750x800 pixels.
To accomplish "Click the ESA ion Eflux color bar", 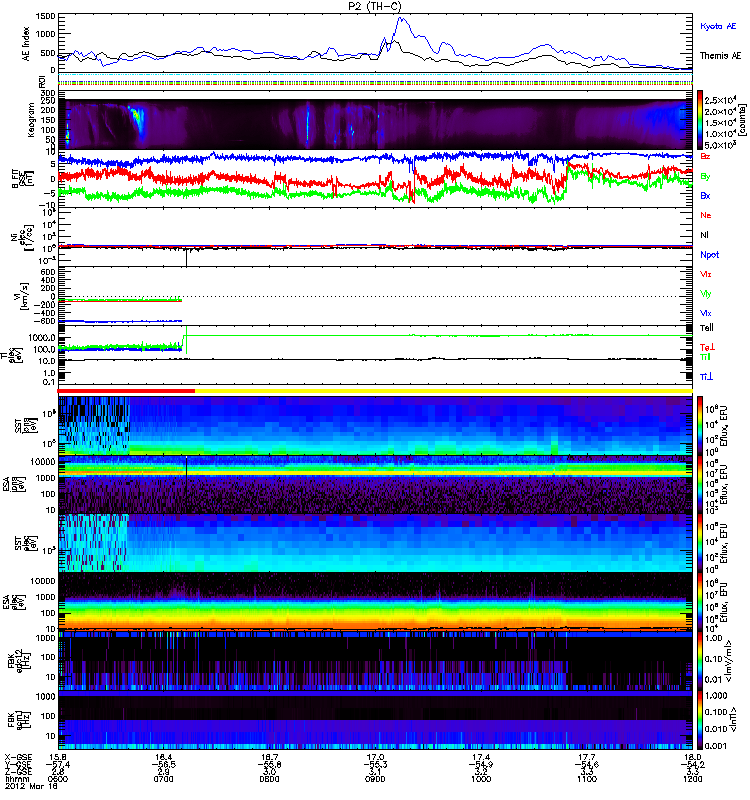I will tap(701, 485).
